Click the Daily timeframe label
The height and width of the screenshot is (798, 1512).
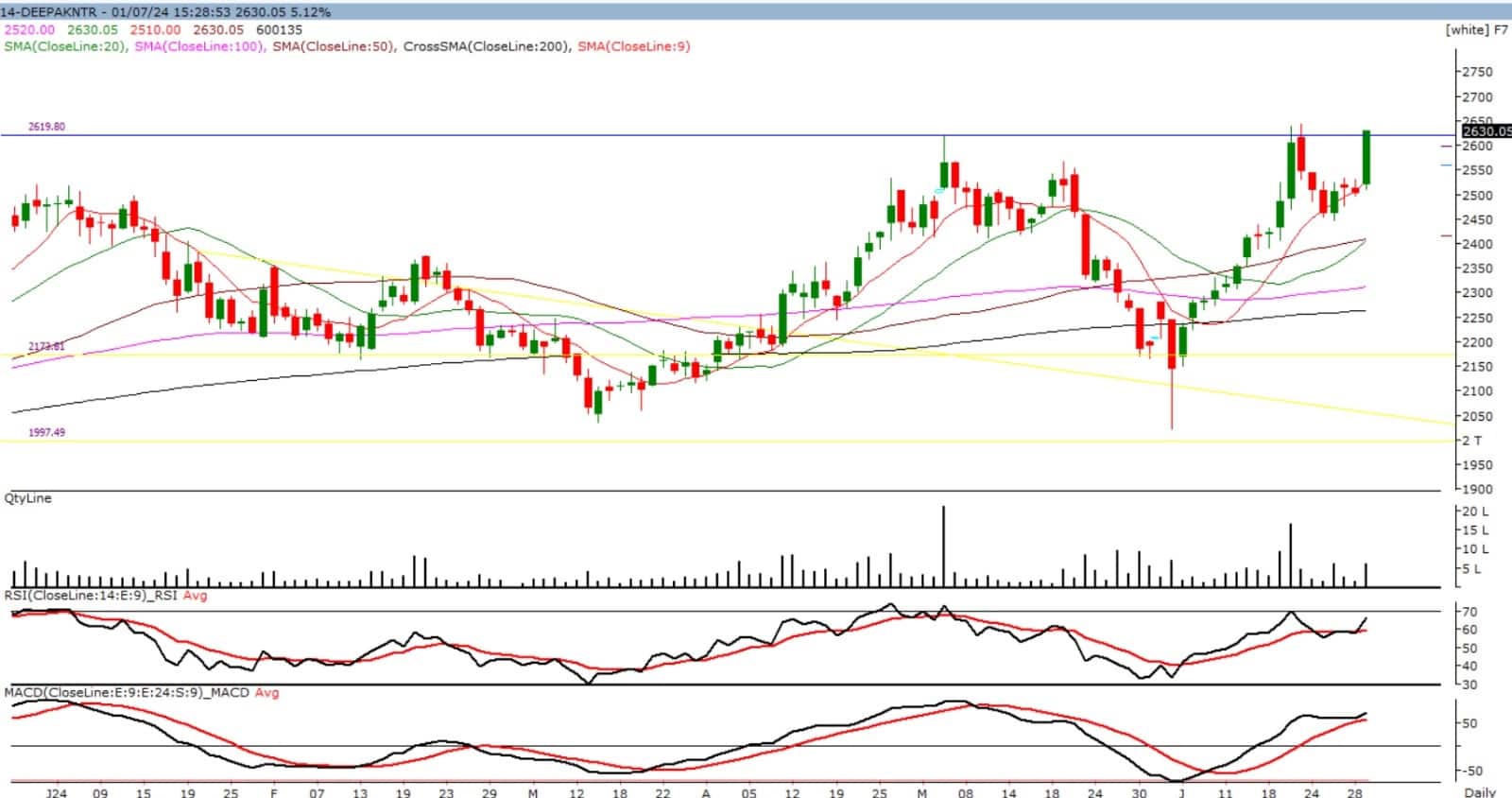click(1479, 792)
